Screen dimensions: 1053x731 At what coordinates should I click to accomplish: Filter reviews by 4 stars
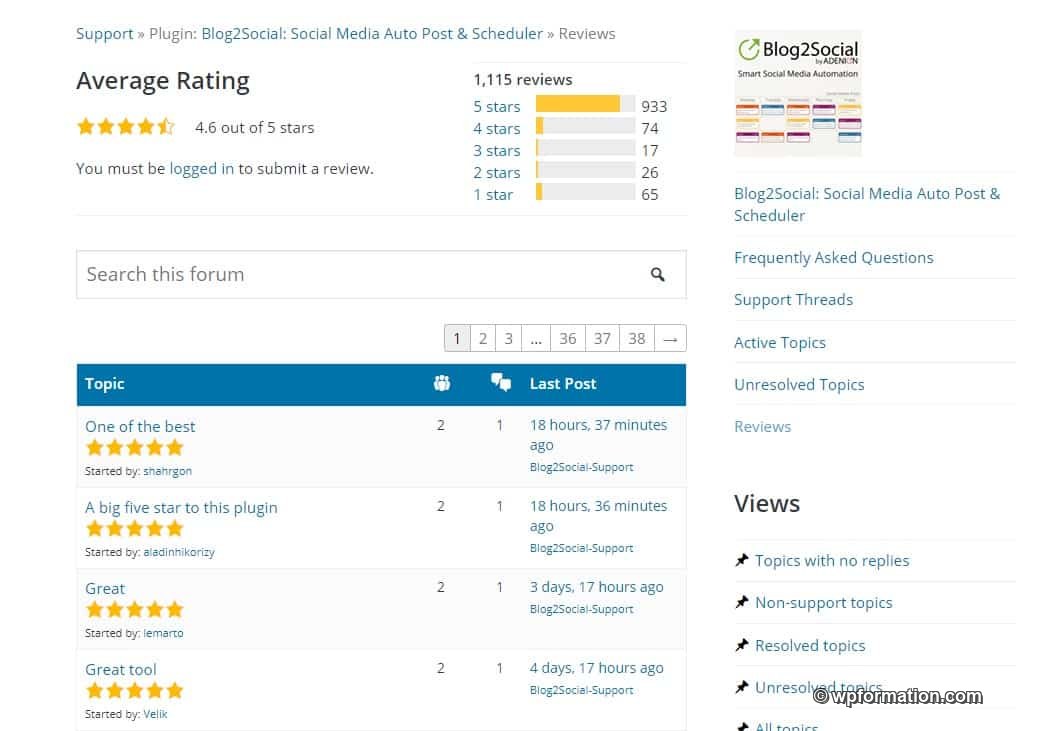[496, 128]
